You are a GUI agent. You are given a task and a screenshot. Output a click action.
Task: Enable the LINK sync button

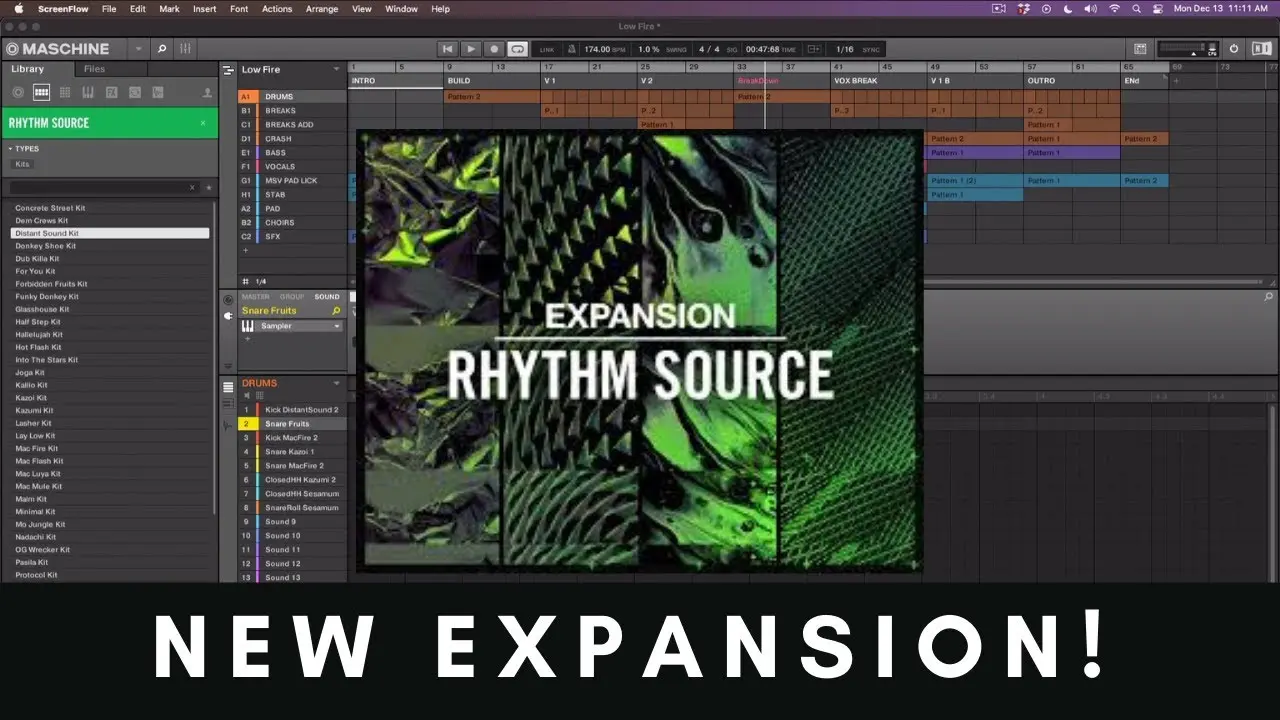pyautogui.click(x=547, y=49)
